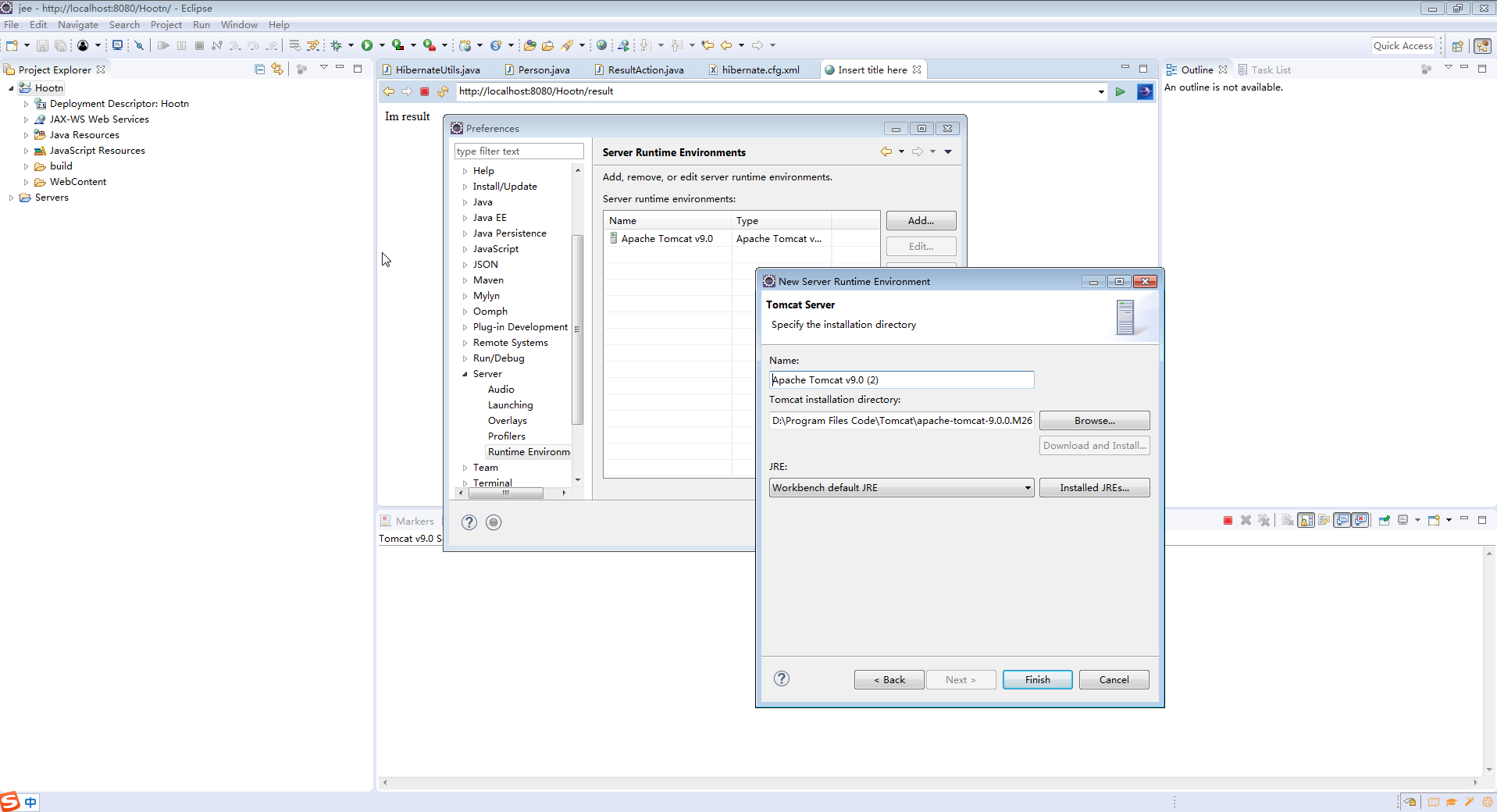Screen dimensions: 1497x812
Task: Click Pin Console icon
Action: pos(1385,520)
